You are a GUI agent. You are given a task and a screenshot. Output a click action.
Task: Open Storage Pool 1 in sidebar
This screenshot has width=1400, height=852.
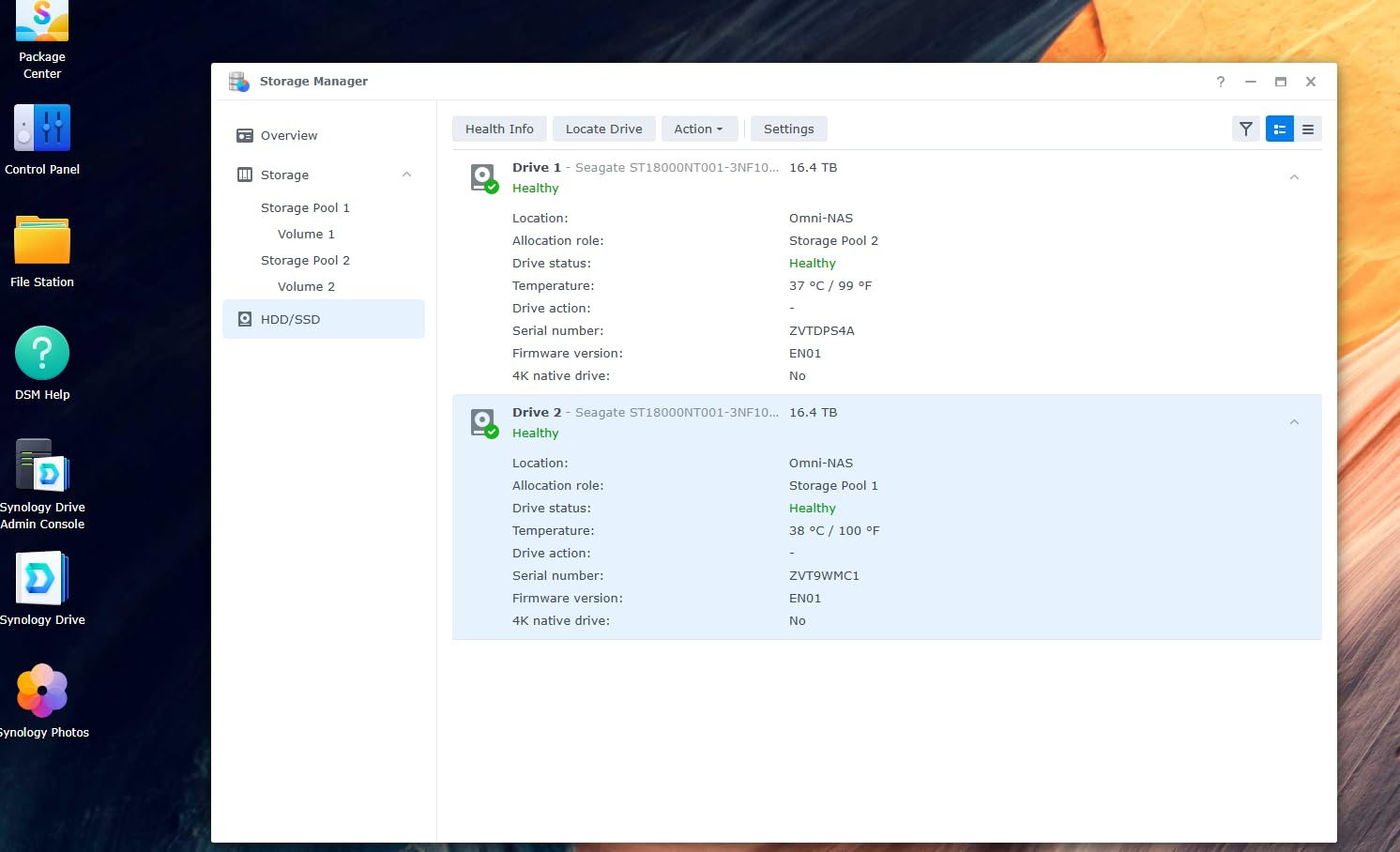click(305, 207)
